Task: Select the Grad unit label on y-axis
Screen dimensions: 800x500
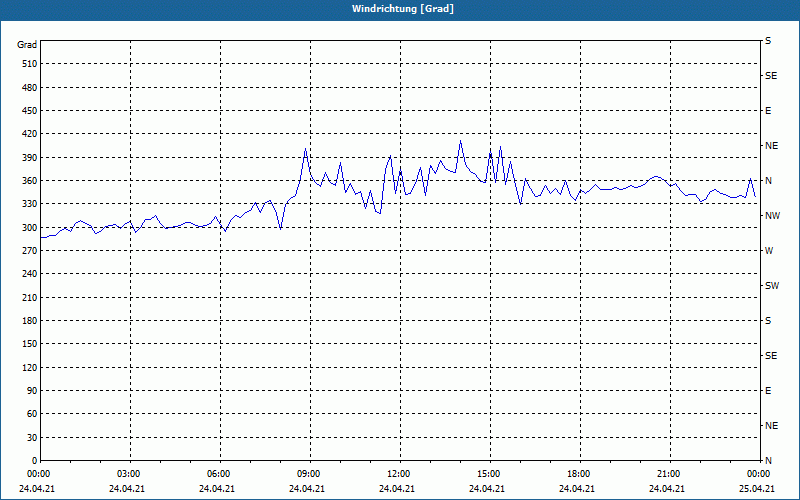Action: tap(27, 45)
